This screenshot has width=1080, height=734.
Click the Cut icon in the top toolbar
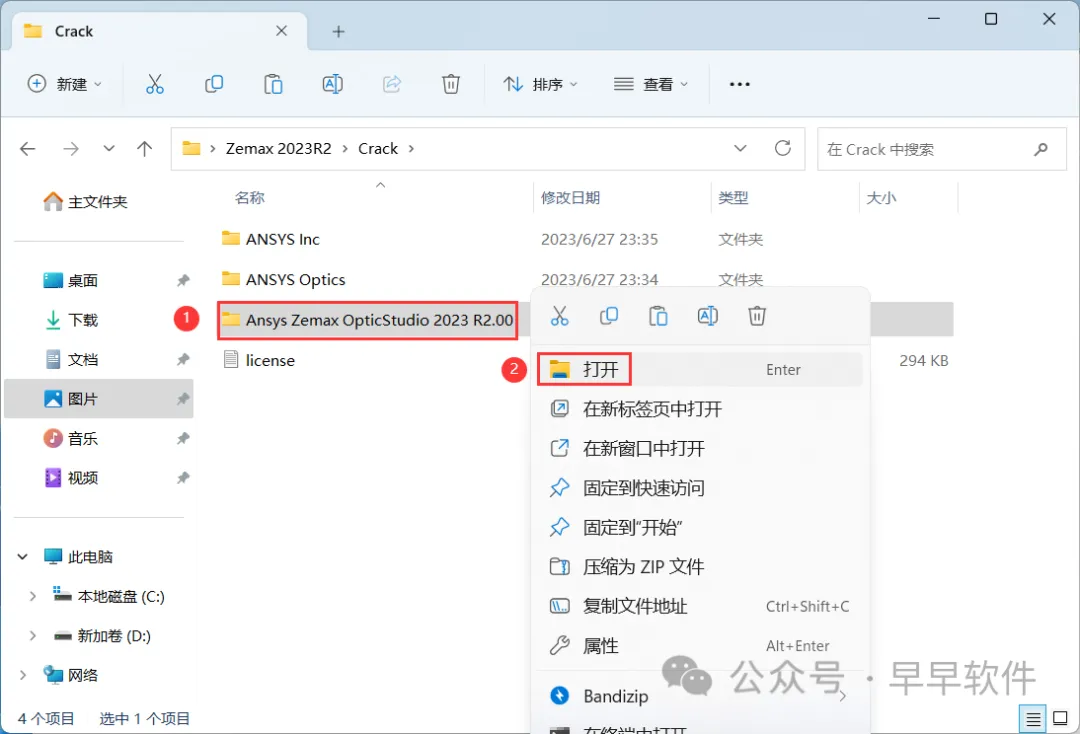pyautogui.click(x=155, y=84)
